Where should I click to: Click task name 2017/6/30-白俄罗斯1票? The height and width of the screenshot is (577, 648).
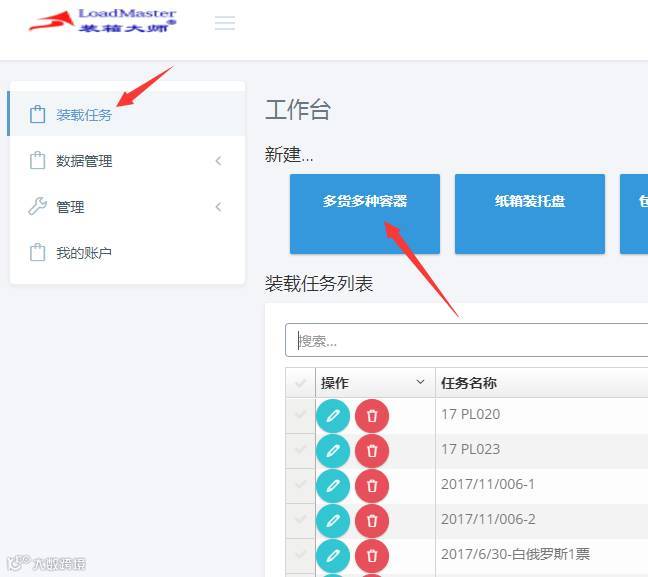point(516,554)
